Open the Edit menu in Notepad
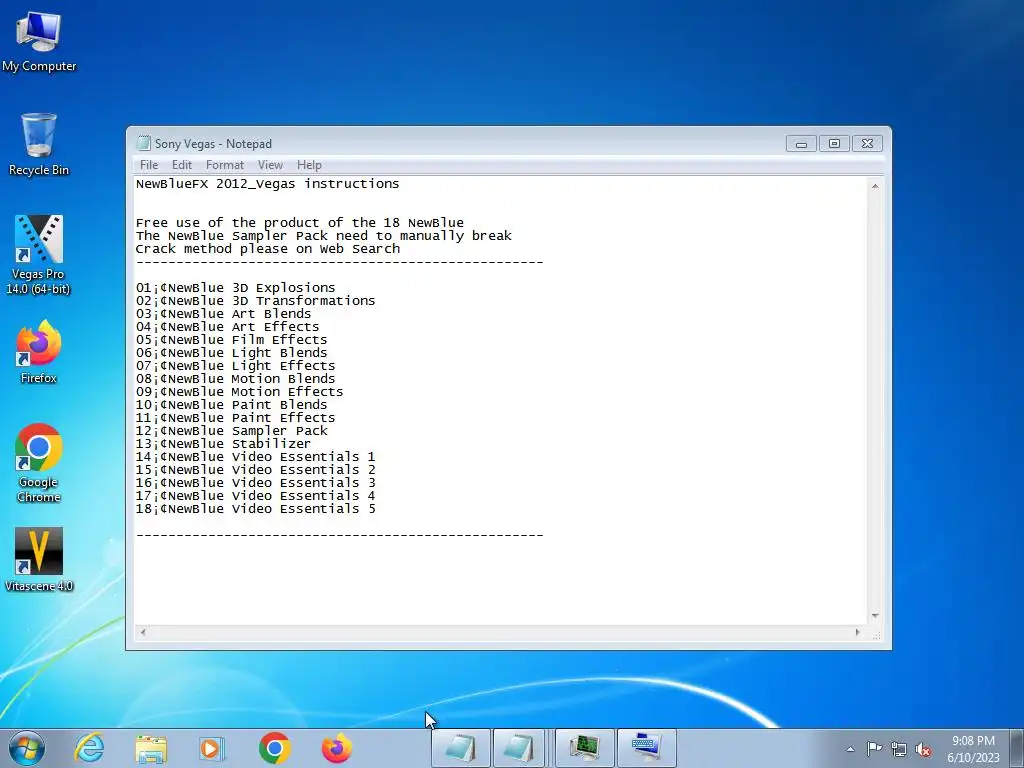The image size is (1024, 768). pos(182,165)
